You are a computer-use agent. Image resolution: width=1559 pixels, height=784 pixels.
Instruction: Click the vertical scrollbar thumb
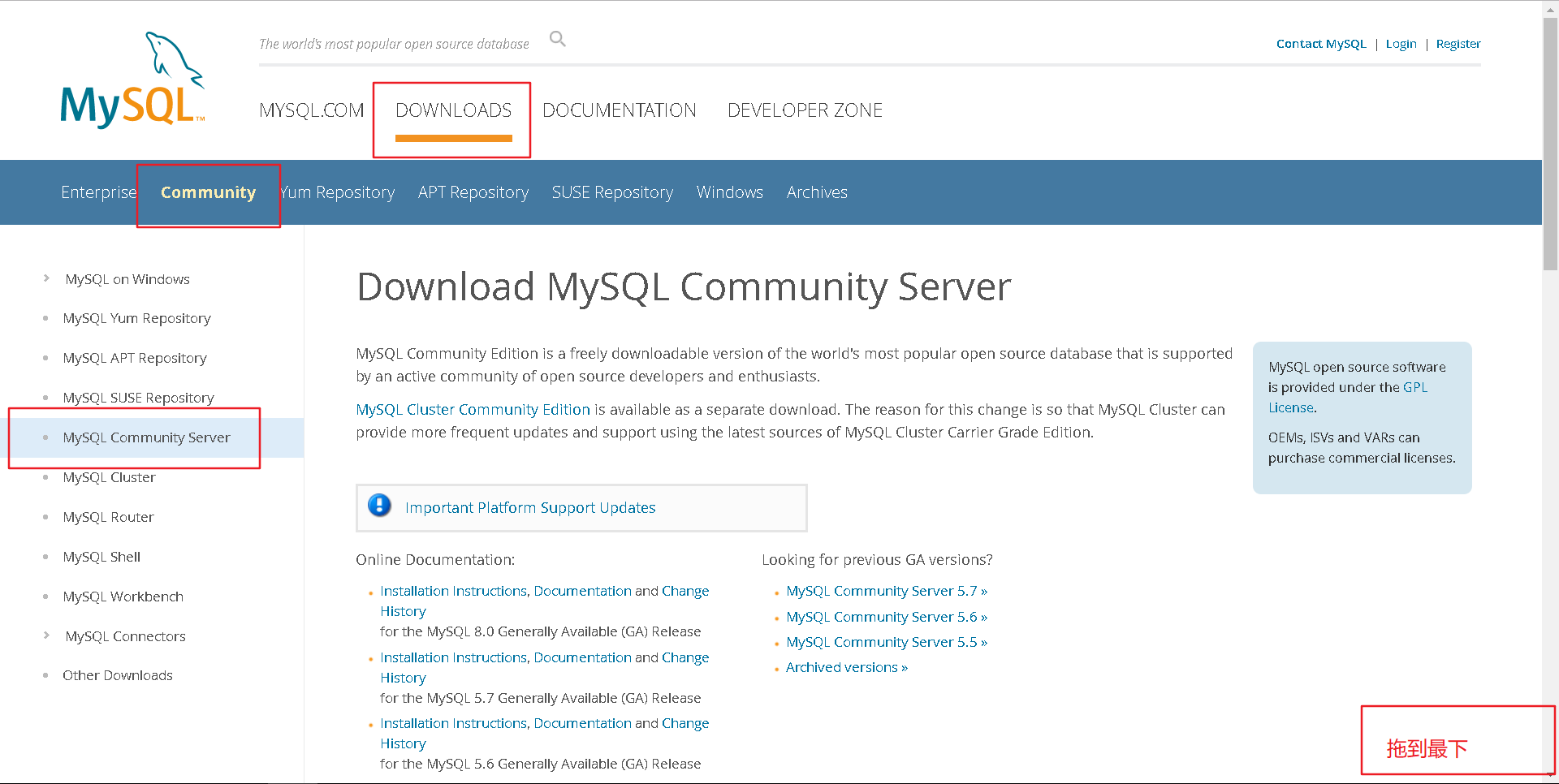[x=1550, y=144]
